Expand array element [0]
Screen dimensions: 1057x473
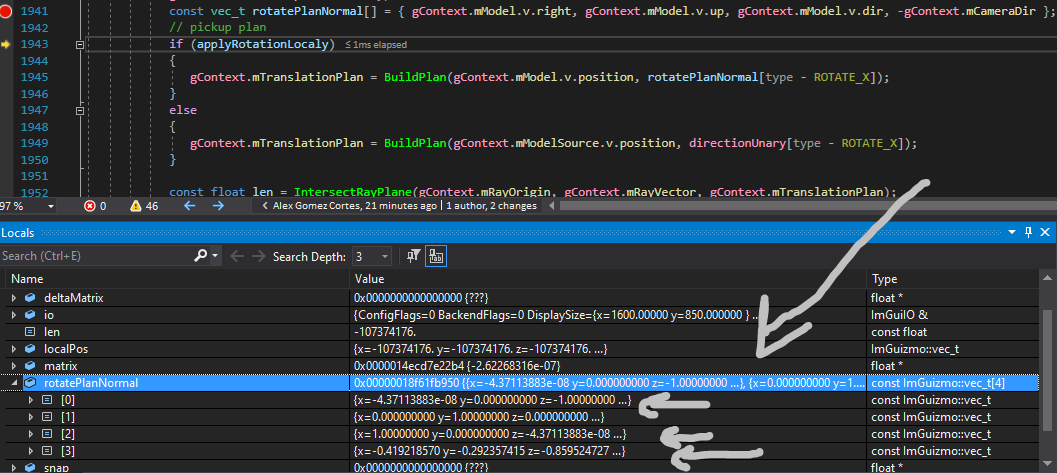pyautogui.click(x=30, y=400)
